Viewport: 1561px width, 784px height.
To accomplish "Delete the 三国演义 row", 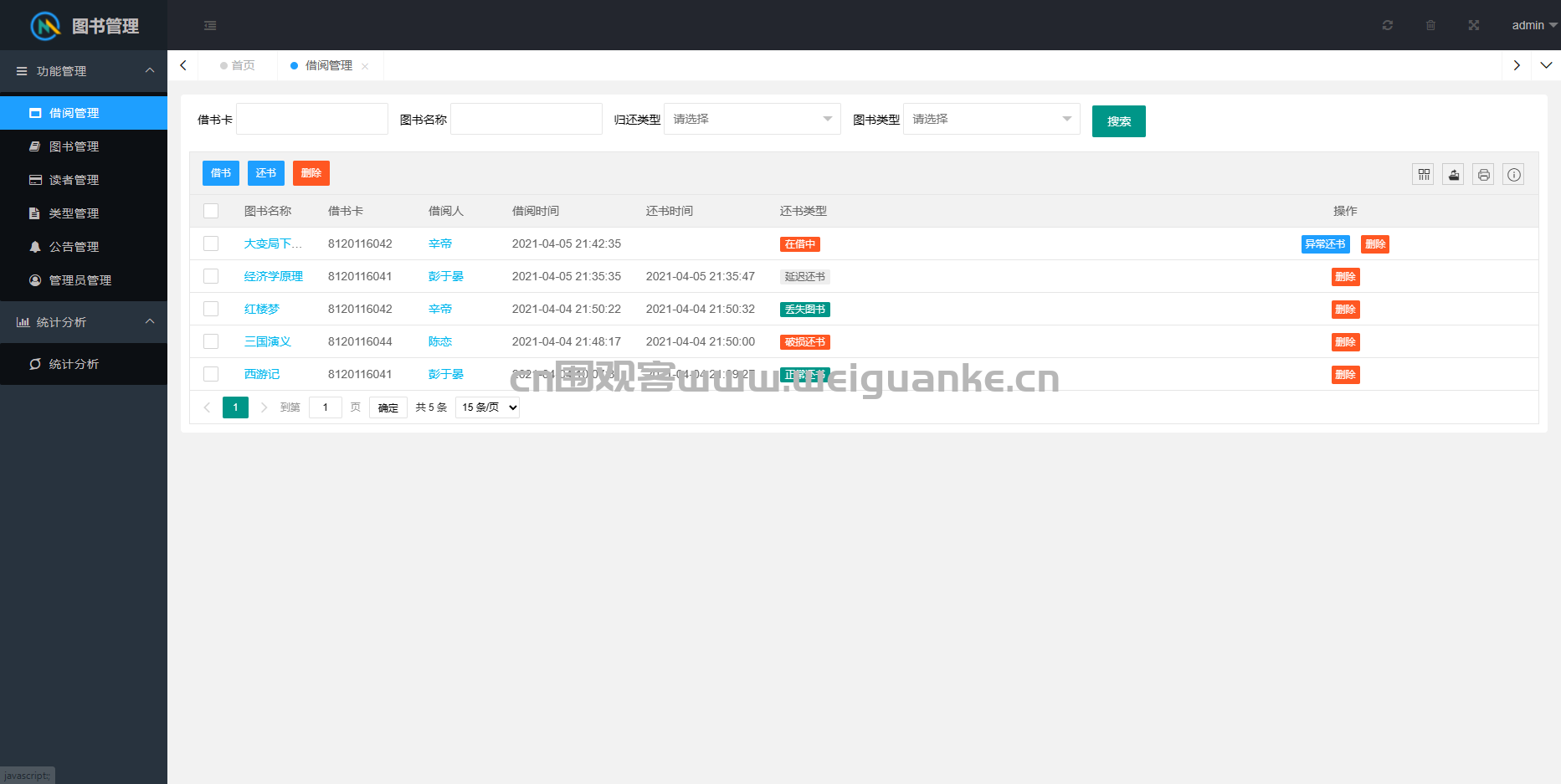I will [1346, 342].
